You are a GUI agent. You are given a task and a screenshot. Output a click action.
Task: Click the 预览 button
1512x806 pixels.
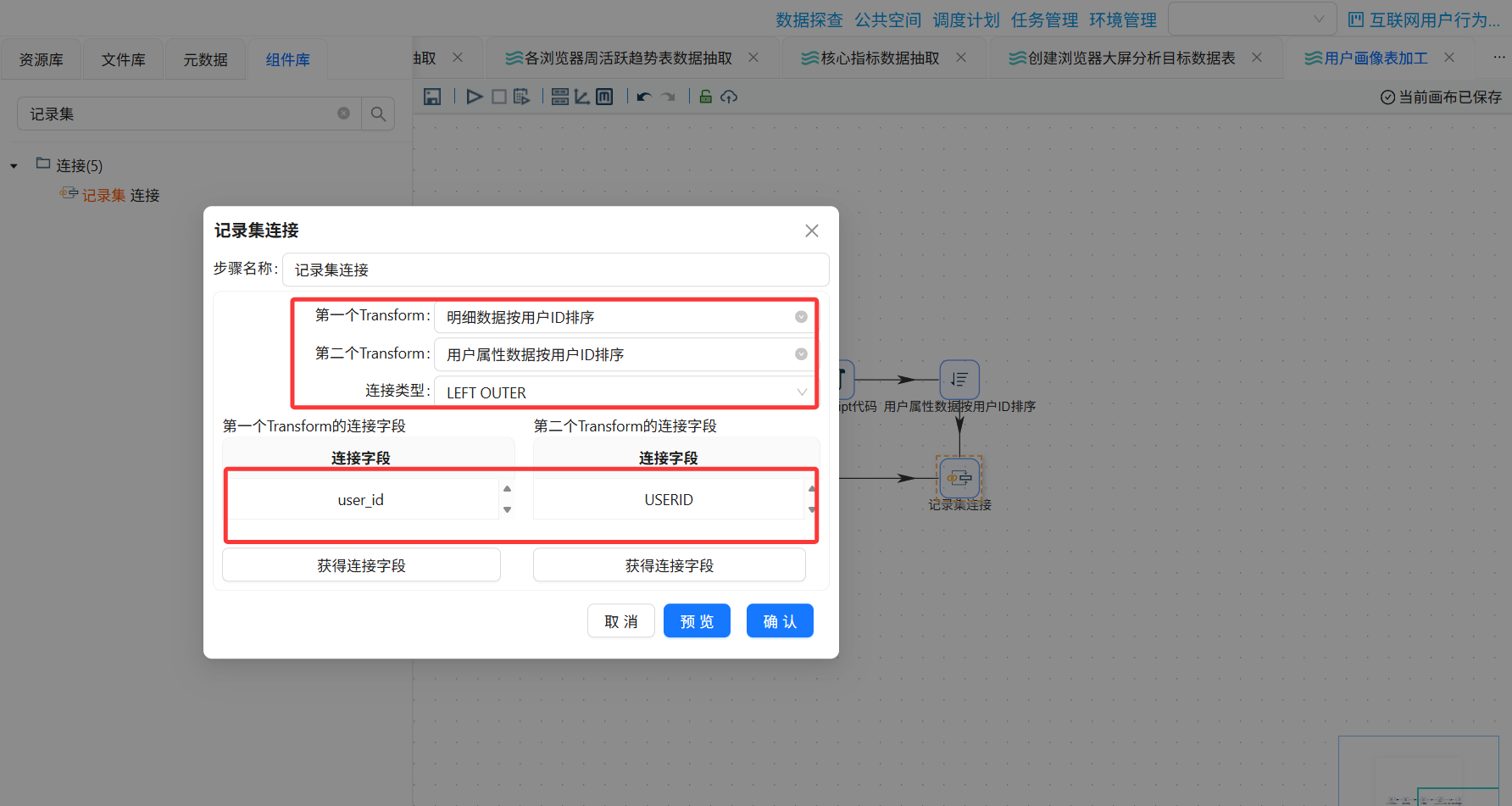pos(697,621)
